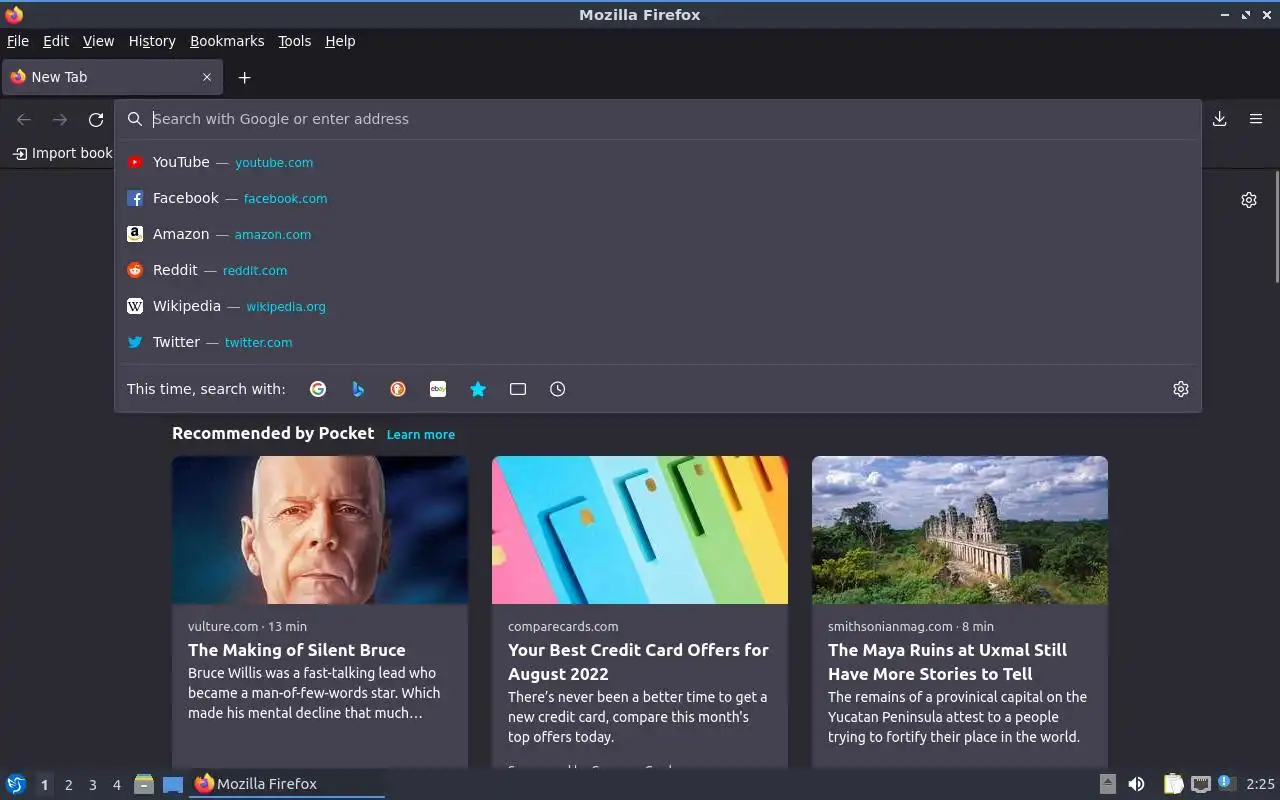Search this time with Bing icon

coord(358,389)
